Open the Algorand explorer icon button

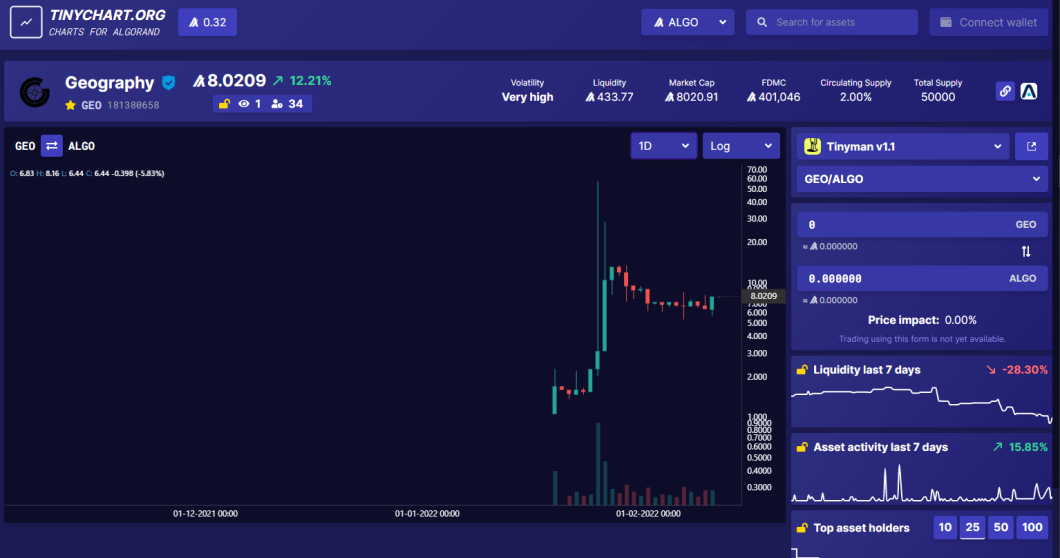1029,91
